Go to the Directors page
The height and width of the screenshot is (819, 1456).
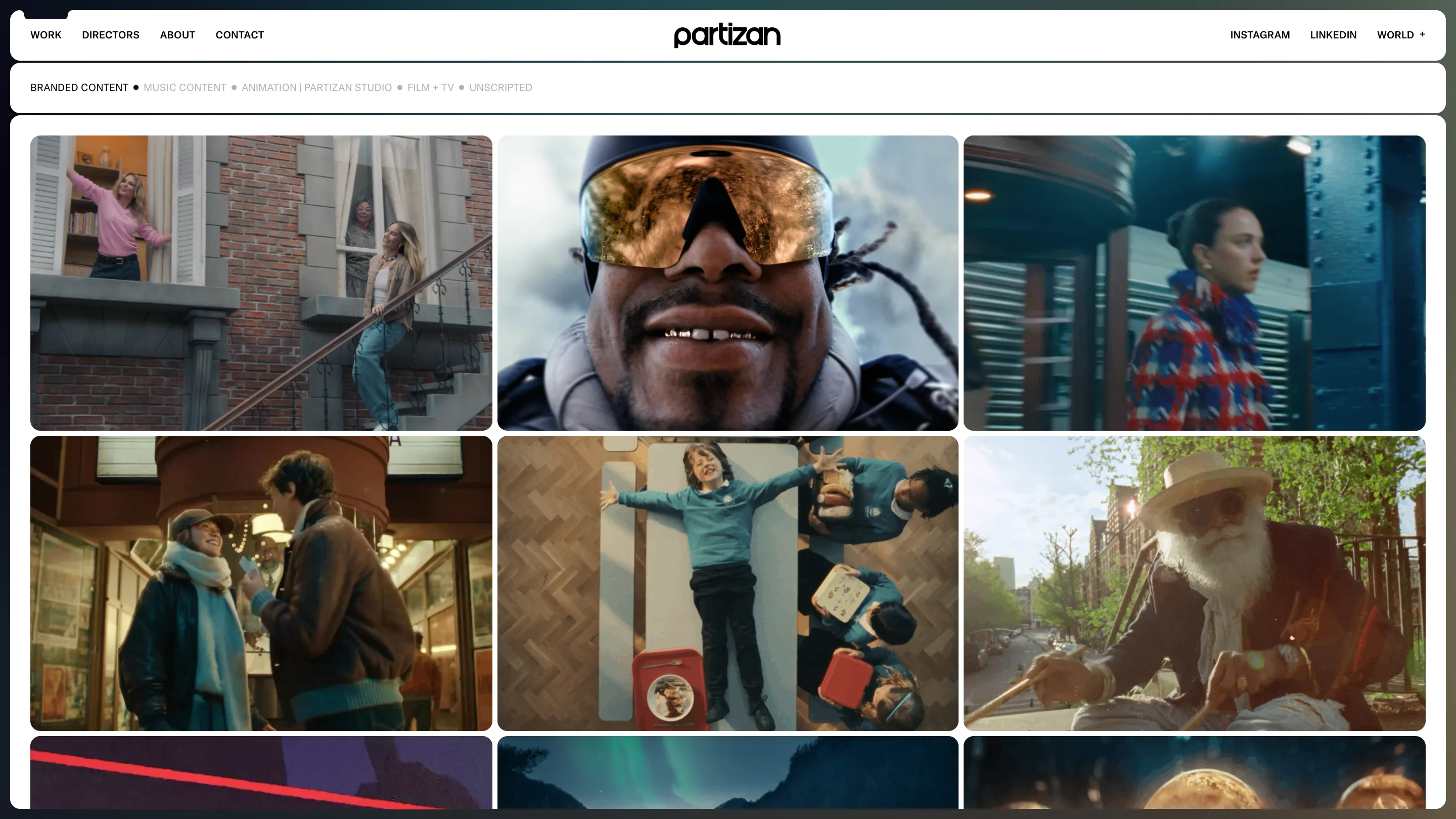111,35
